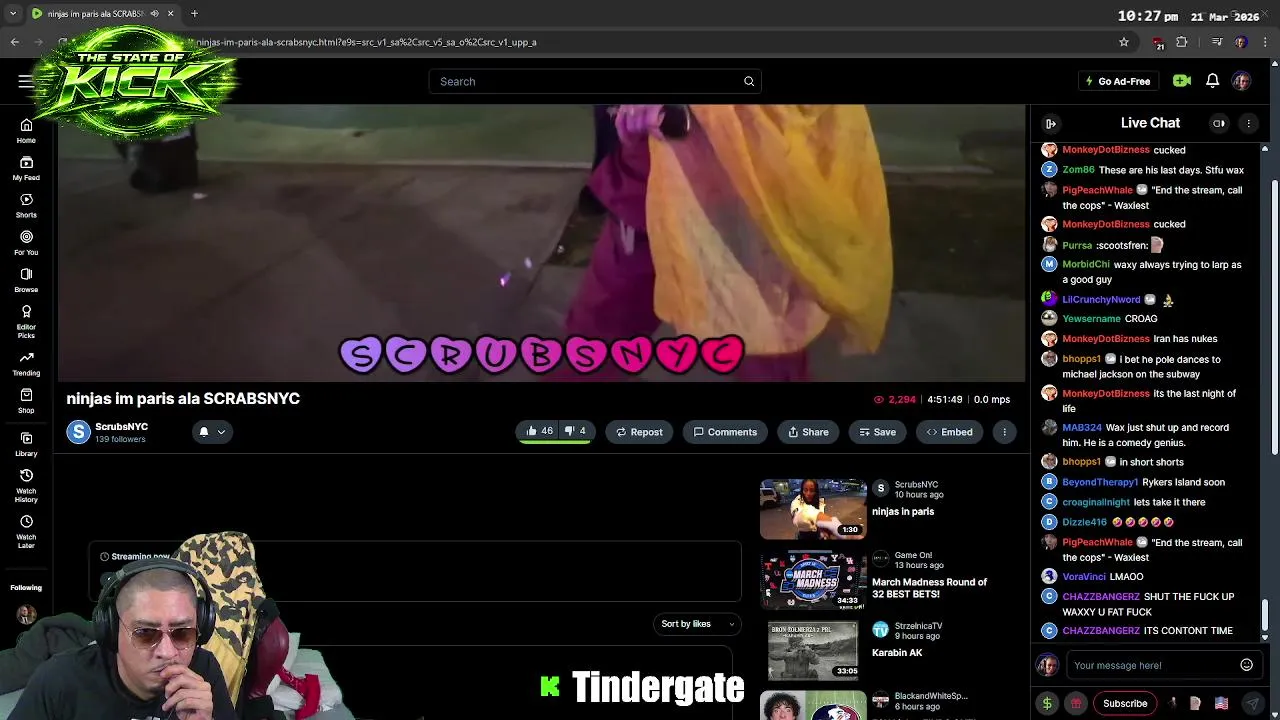This screenshot has width=1280, height=720.
Task: Open My Feed in sidebar
Action: point(26,168)
